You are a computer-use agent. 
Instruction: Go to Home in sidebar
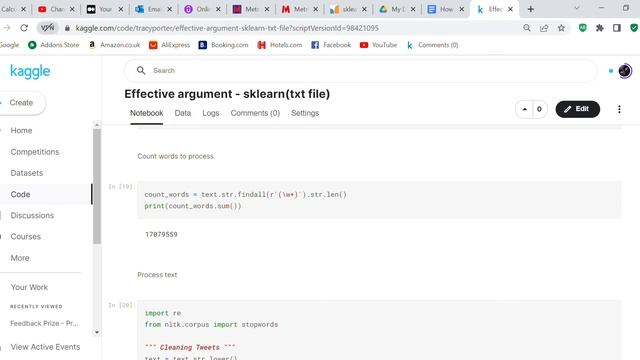[21, 131]
